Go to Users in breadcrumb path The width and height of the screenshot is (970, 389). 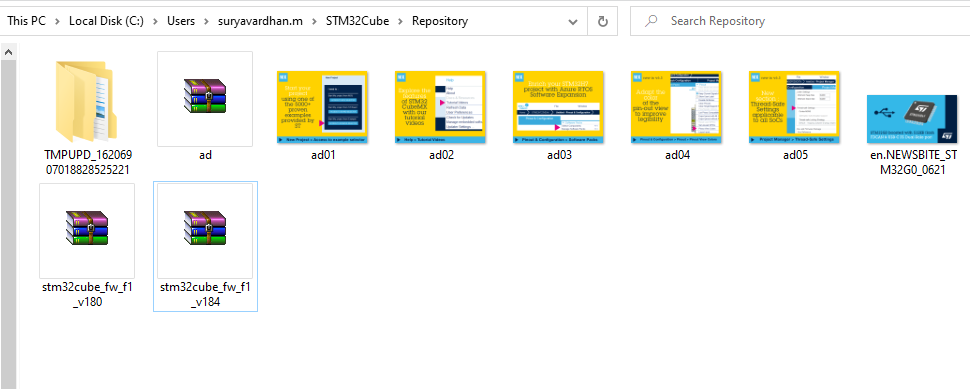pos(181,21)
